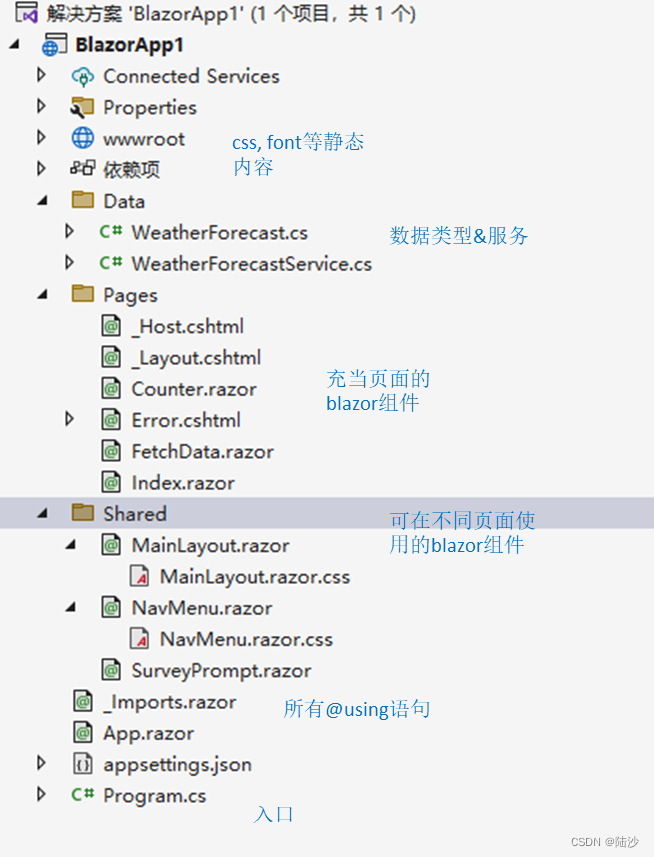
Task: Click the JSON icon next to appsettings.json
Action: coord(83,763)
